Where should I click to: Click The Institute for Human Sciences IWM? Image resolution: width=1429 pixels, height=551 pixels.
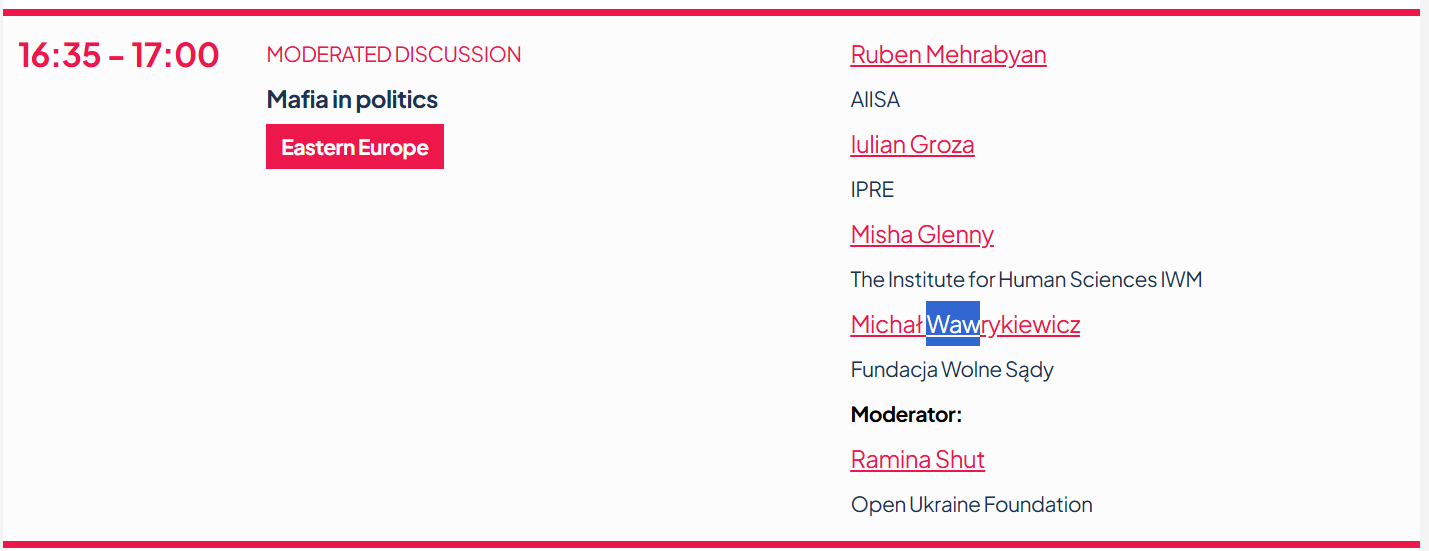(x=1026, y=280)
